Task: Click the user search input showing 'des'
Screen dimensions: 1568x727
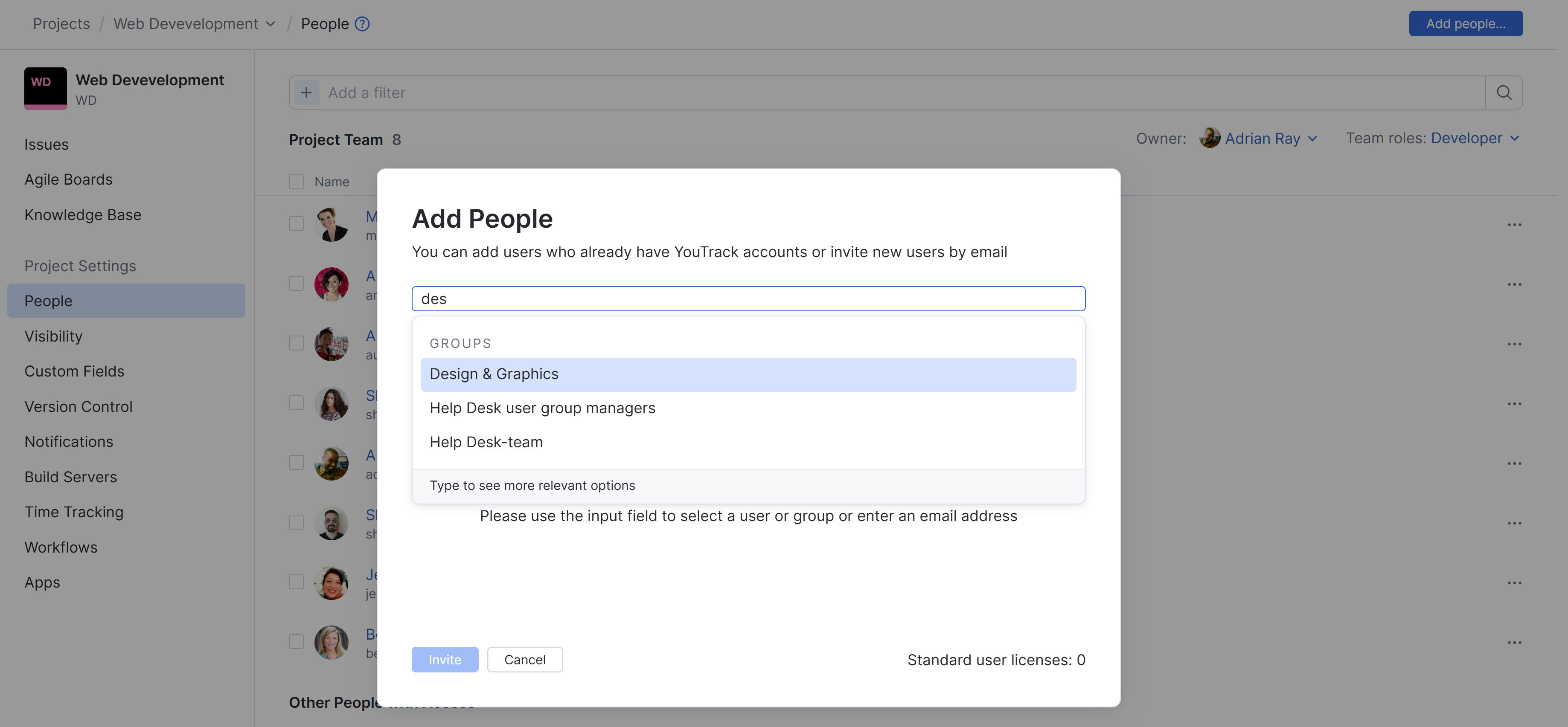Action: click(x=748, y=299)
